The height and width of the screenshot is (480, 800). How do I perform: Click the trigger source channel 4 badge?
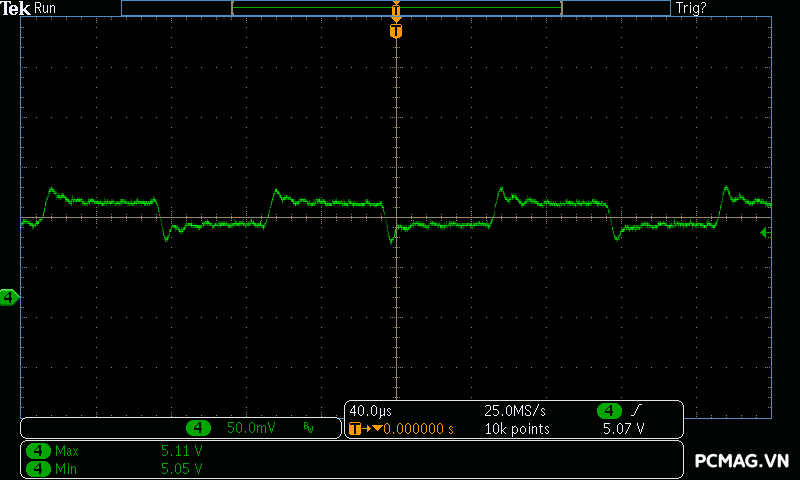[609, 411]
